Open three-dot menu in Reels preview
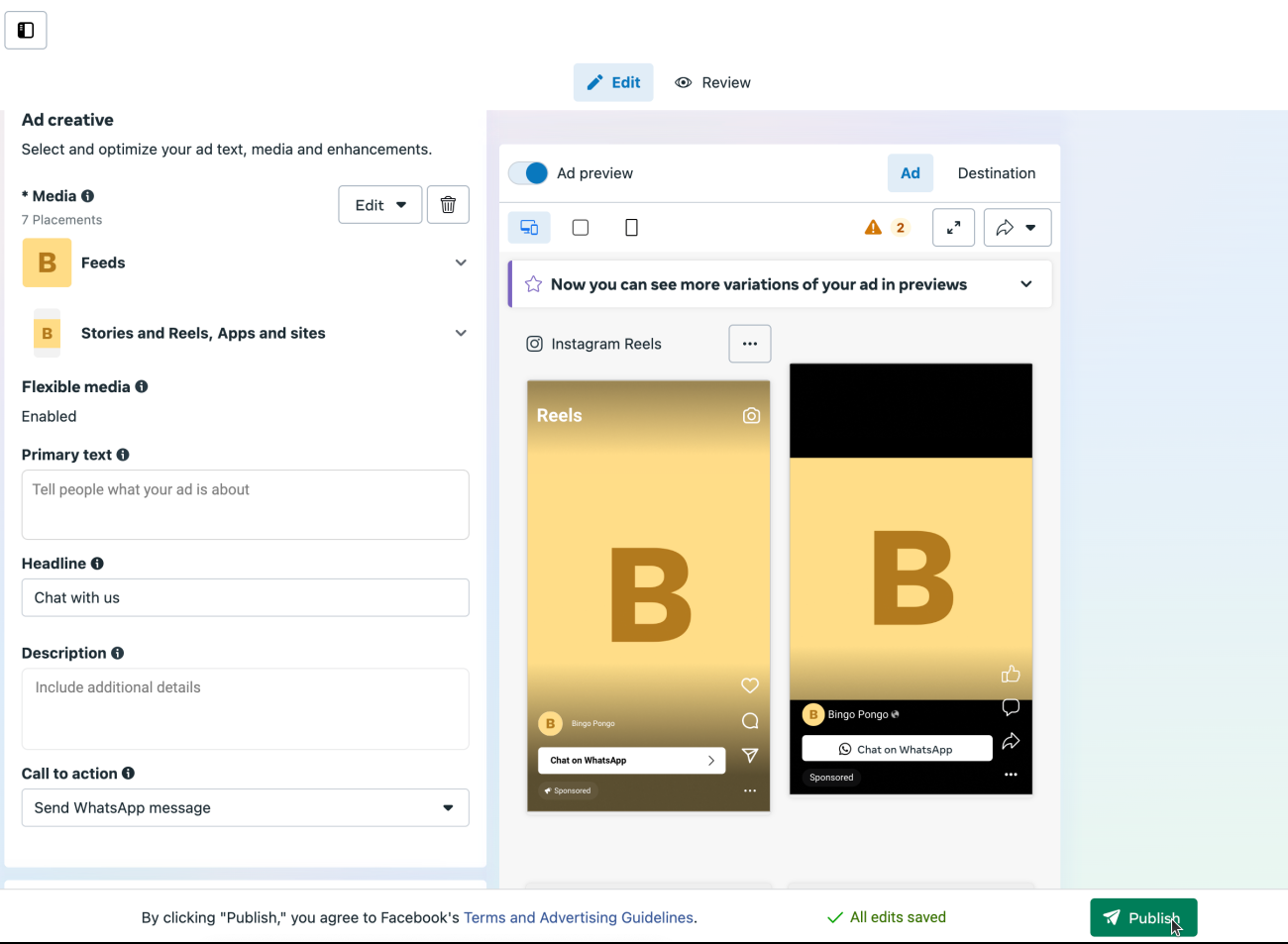1288x944 pixels. [750, 790]
